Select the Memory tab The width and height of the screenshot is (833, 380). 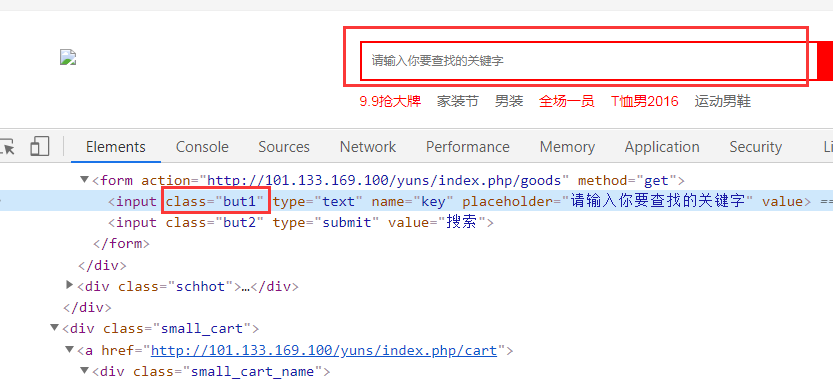coord(567,147)
